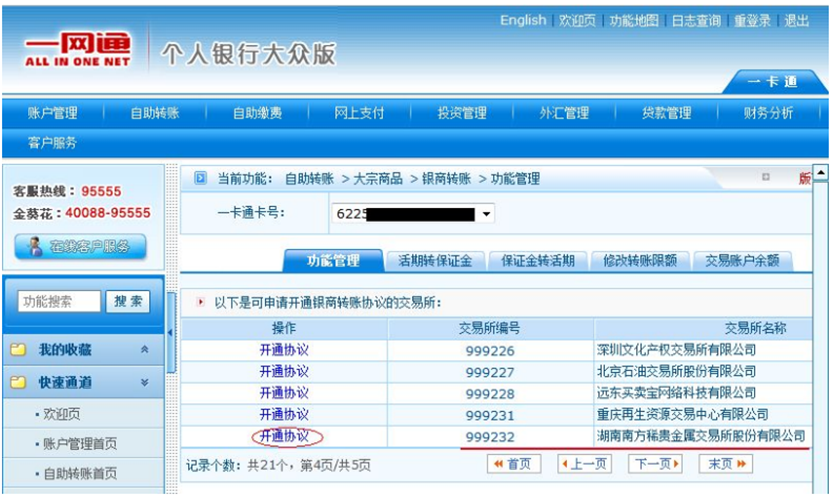Screen dimensions: 838x503
Task: Open the 外汇管理 menu
Action: click(564, 113)
